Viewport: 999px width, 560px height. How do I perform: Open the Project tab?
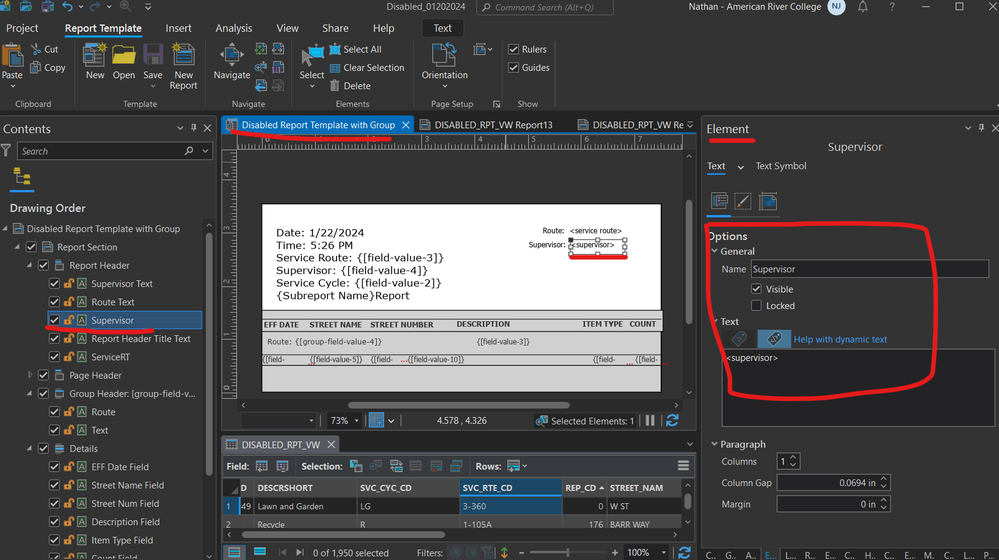pos(22,28)
